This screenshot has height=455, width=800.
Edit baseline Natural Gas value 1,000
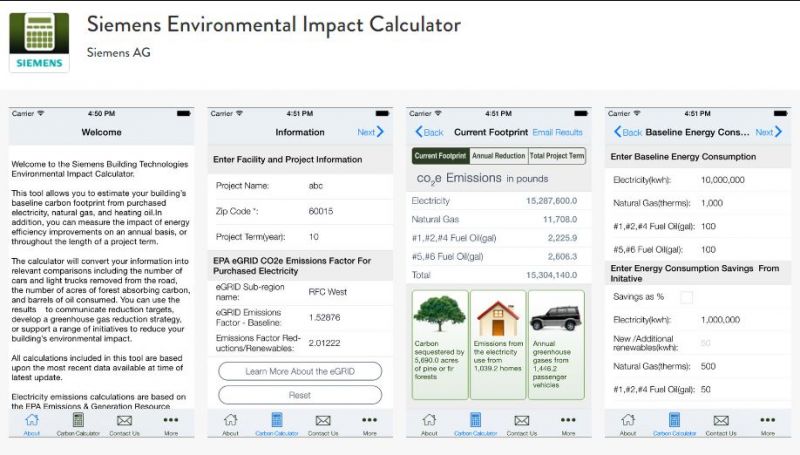pos(712,203)
